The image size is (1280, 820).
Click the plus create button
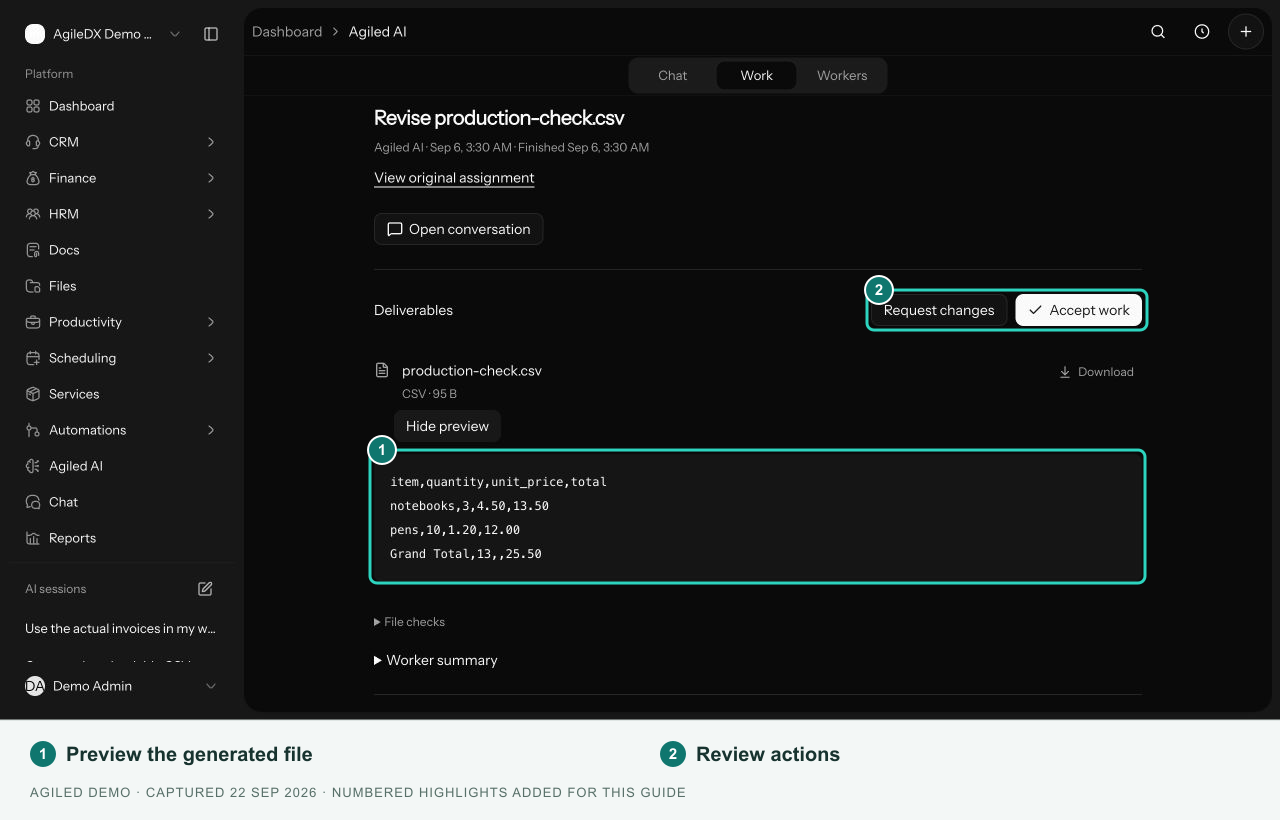coord(1246,32)
